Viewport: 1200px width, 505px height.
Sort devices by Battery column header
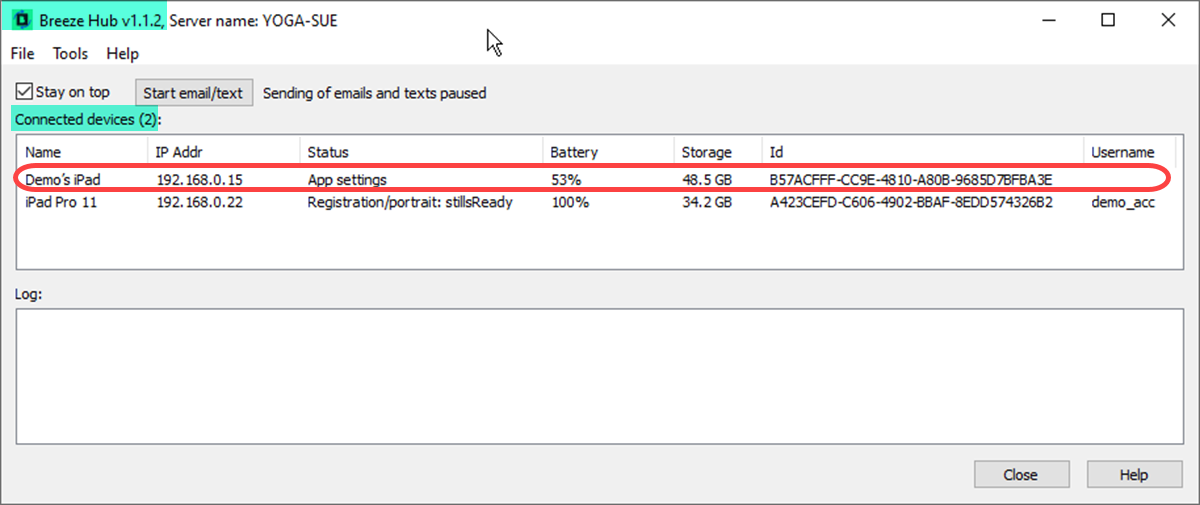point(608,152)
